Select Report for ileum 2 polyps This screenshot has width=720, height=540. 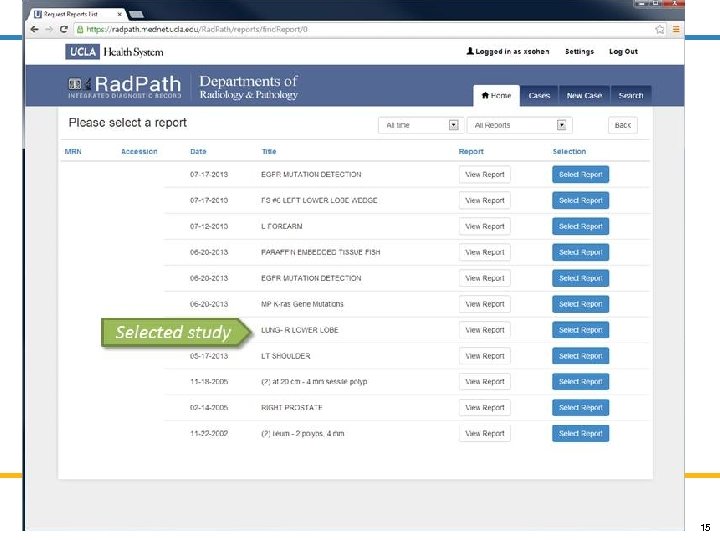580,433
